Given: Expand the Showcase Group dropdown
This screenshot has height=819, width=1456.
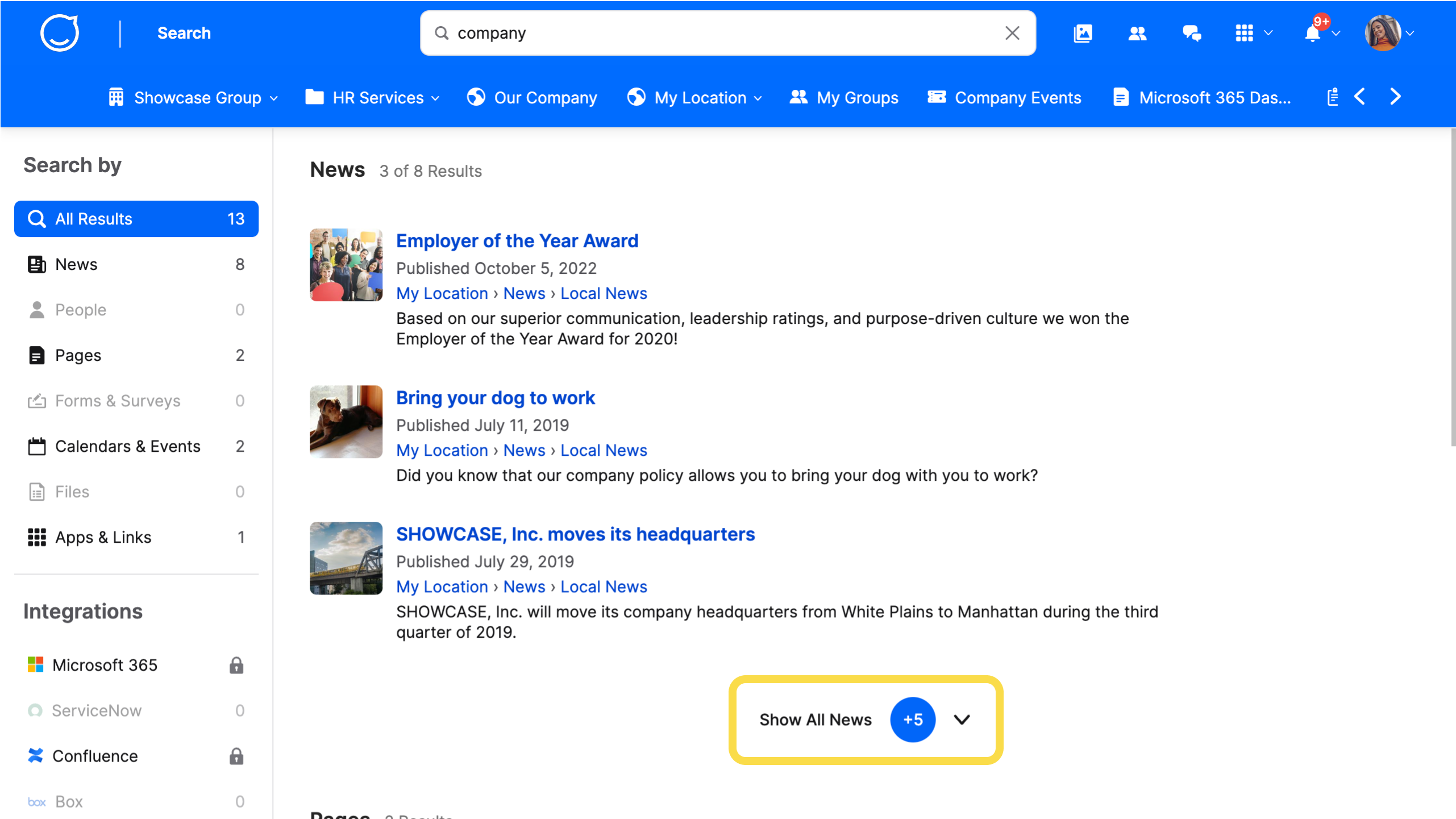Looking at the screenshot, I should tap(193, 97).
